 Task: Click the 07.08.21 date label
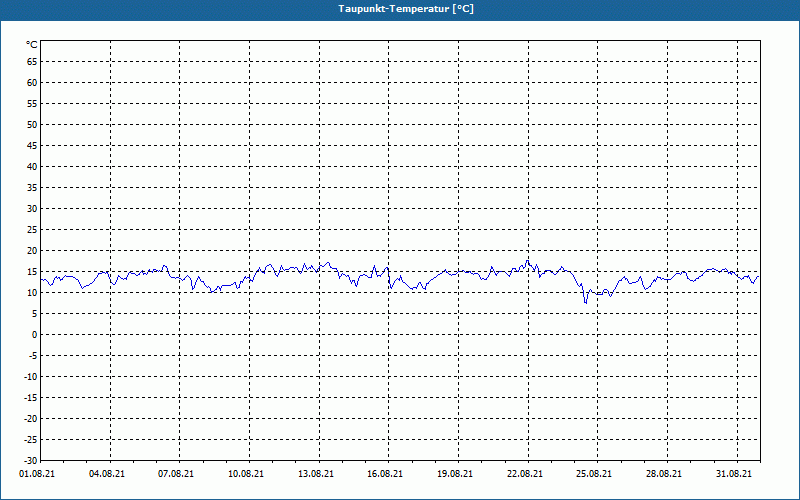176,473
